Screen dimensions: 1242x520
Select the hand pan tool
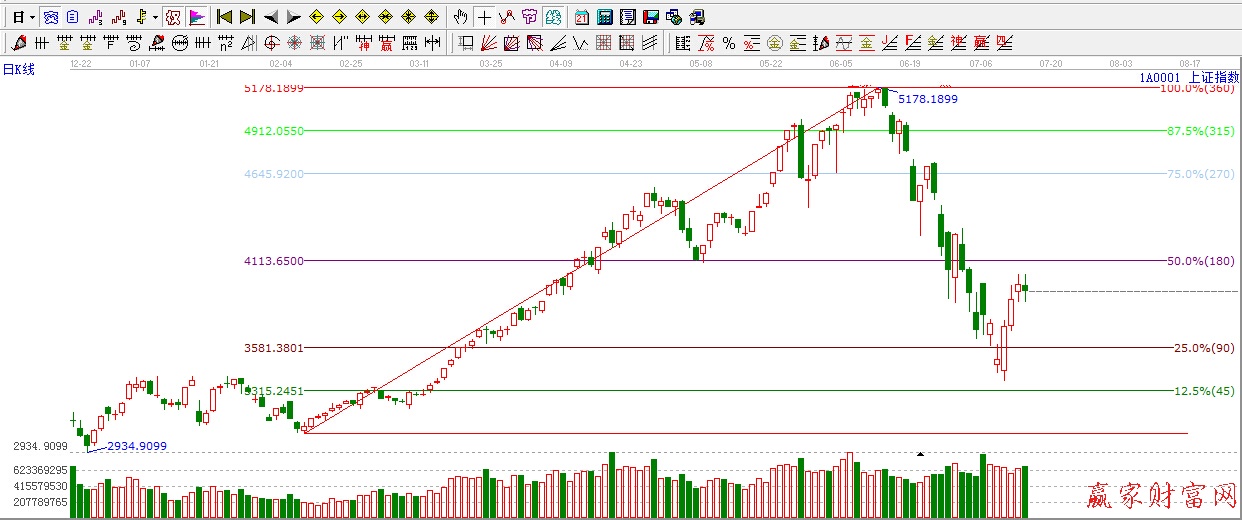(x=460, y=17)
